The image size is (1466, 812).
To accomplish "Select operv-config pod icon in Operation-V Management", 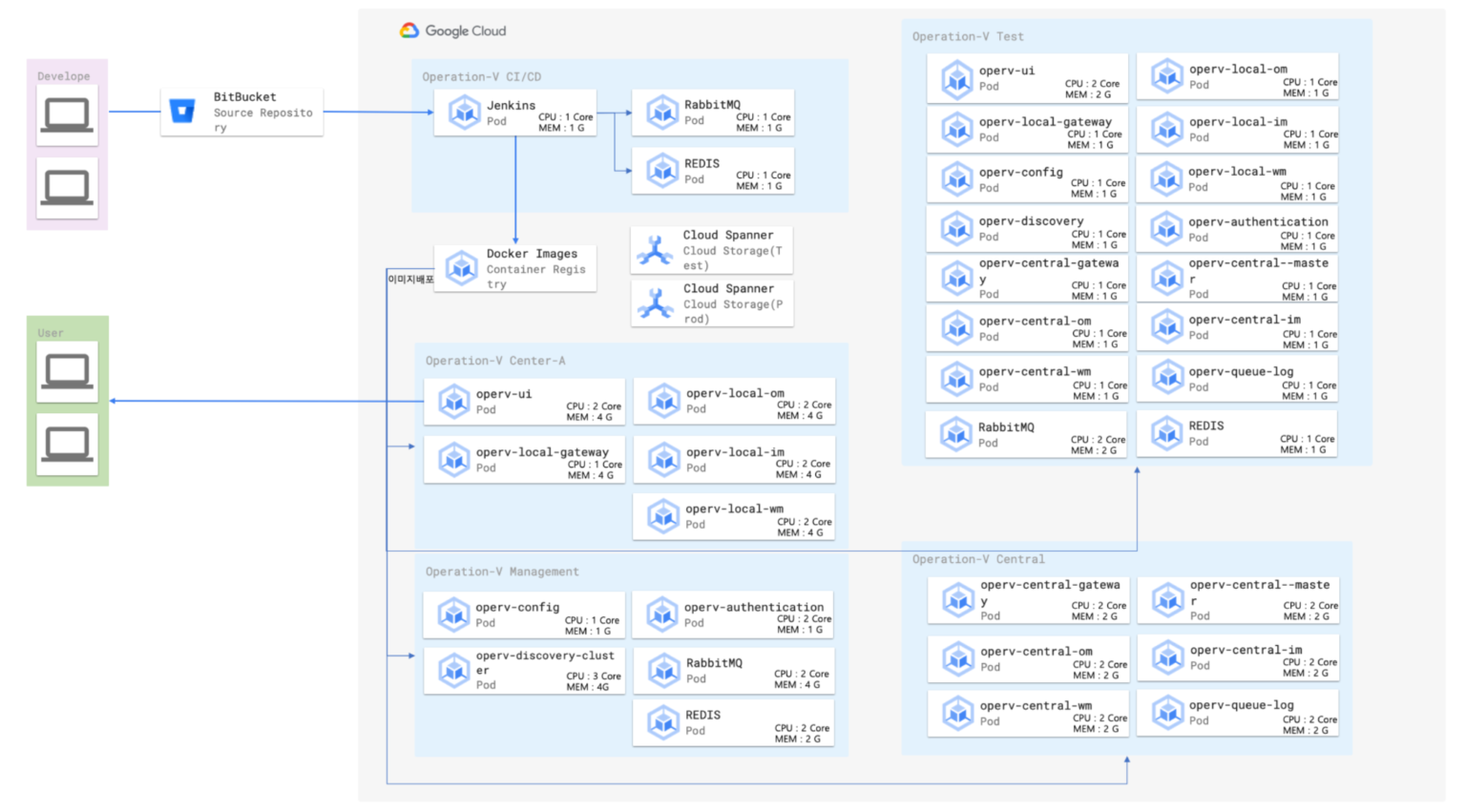I will tap(454, 614).
